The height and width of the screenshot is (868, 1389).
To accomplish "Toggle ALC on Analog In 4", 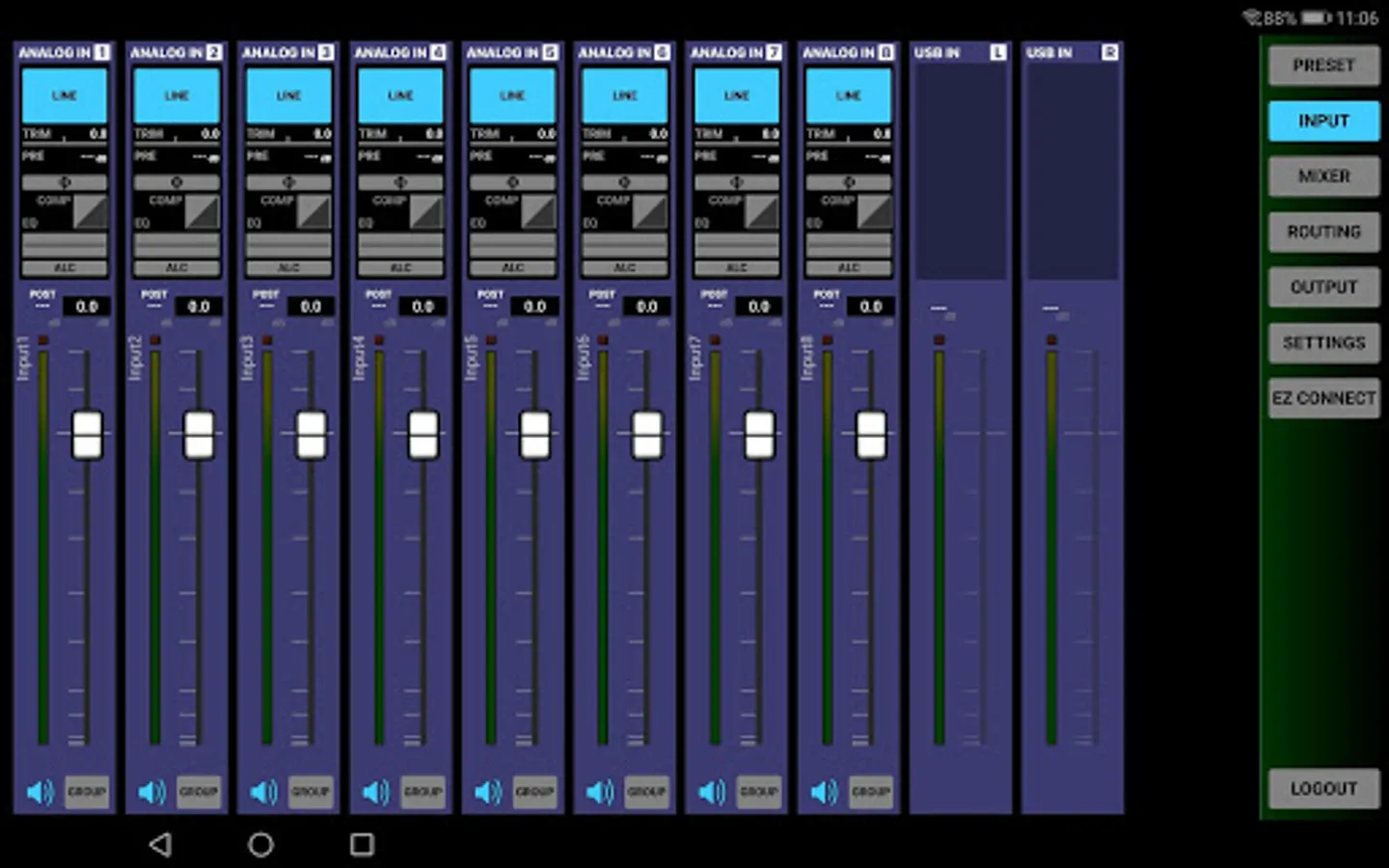I will coord(400,267).
